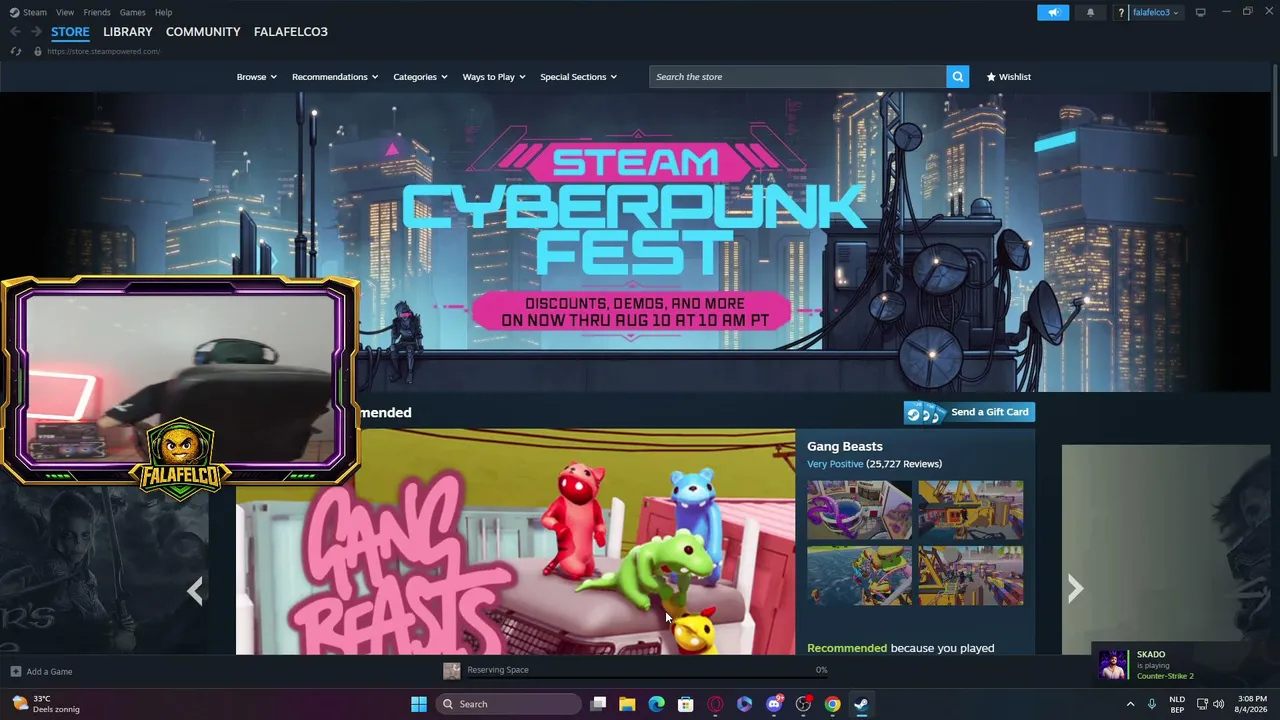
Task: Open the Steam menu
Action: click(x=35, y=12)
